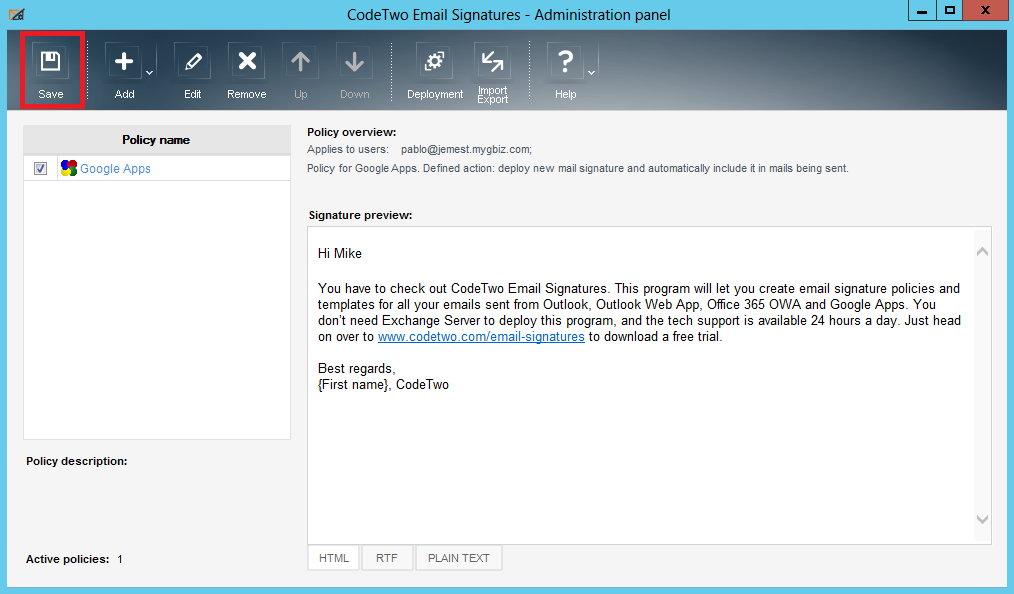Click the Google Apps colorful icon

point(69,168)
